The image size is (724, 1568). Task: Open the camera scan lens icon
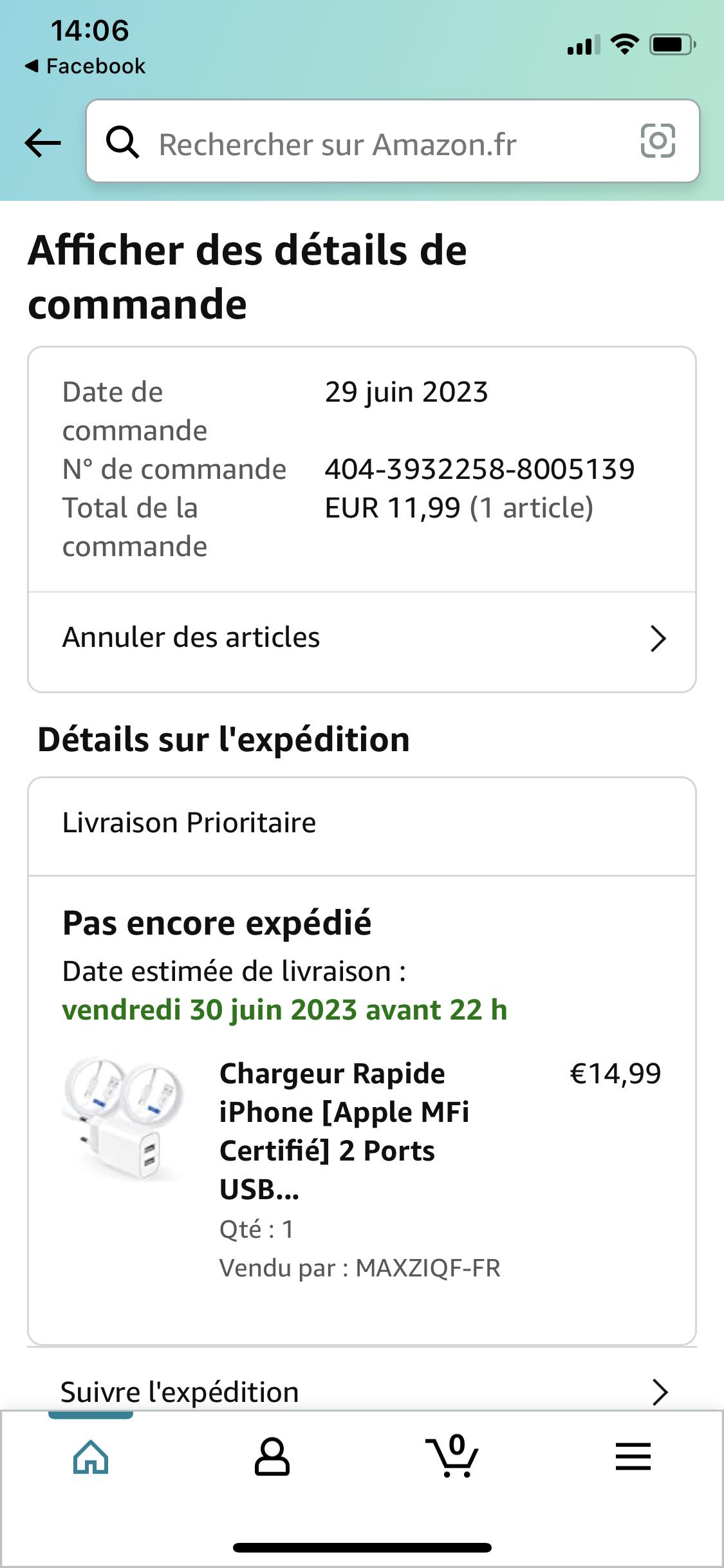[x=658, y=141]
